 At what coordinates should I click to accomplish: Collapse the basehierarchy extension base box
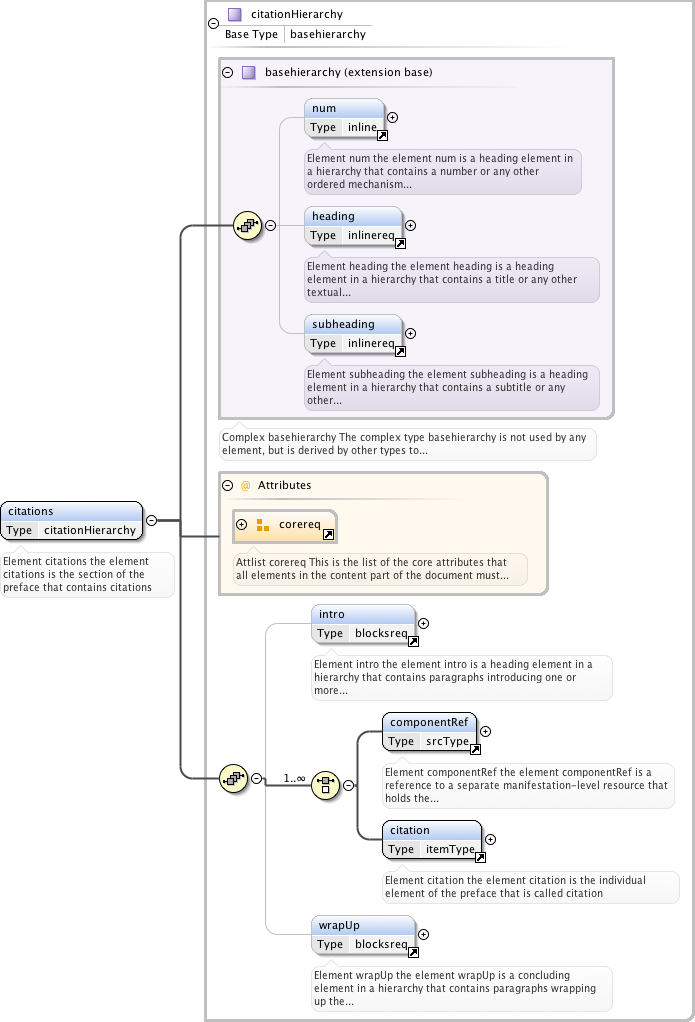coord(228,72)
